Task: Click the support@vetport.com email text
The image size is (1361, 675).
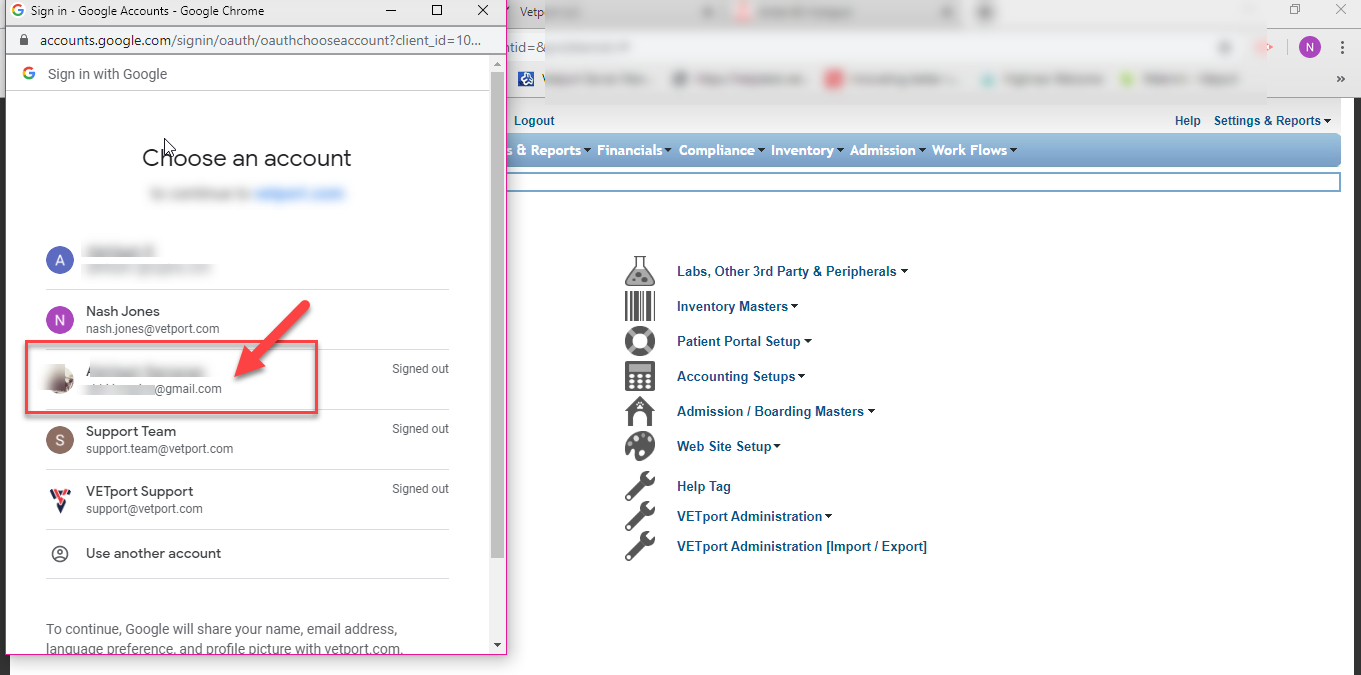Action: pyautogui.click(x=144, y=509)
